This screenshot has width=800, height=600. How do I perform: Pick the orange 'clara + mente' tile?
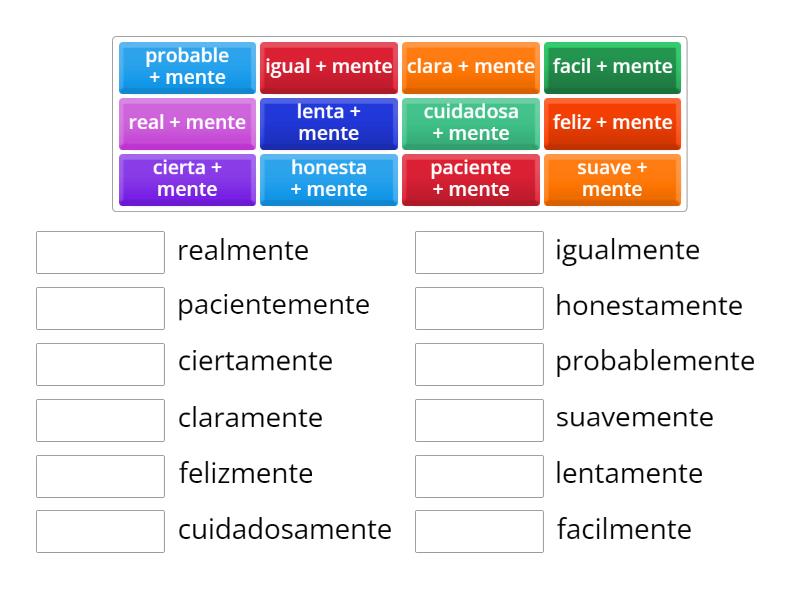[x=470, y=67]
